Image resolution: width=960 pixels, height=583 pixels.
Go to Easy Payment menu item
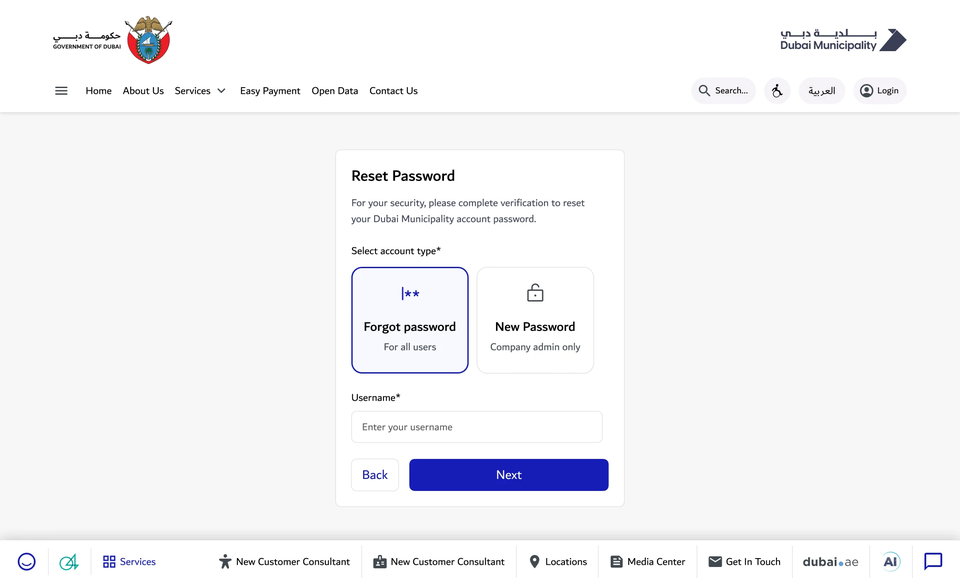[270, 91]
